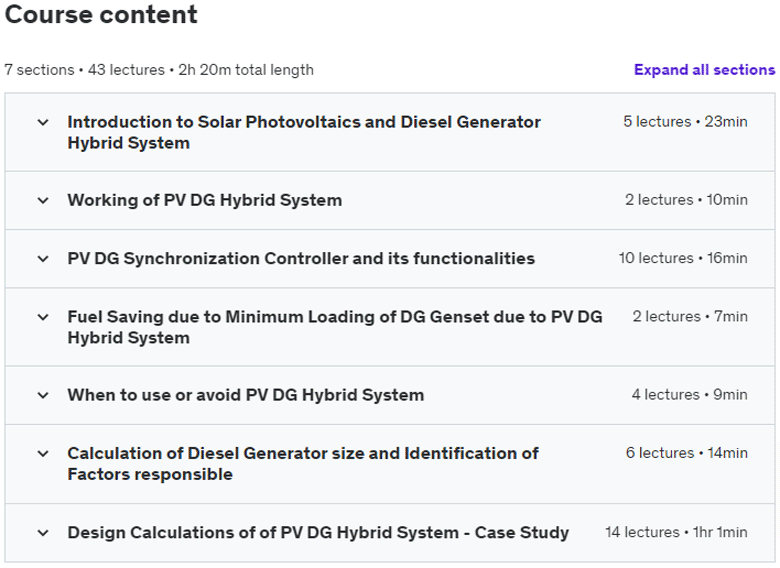Screen dimensions: 780x568
Task: Expand chevron beside Calculation of Diesel Generator size
Action: tap(43, 454)
